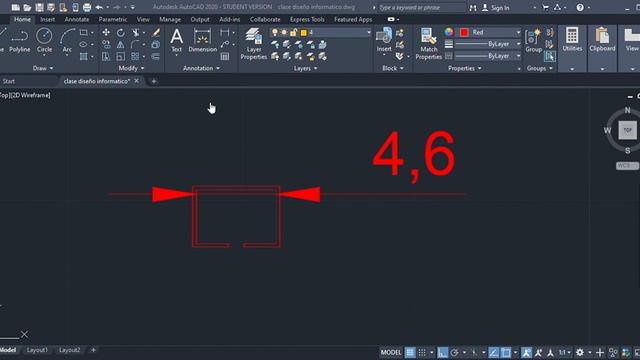Screen dimensions: 640x360
Task: Click Match Properties tool
Action: (429, 44)
